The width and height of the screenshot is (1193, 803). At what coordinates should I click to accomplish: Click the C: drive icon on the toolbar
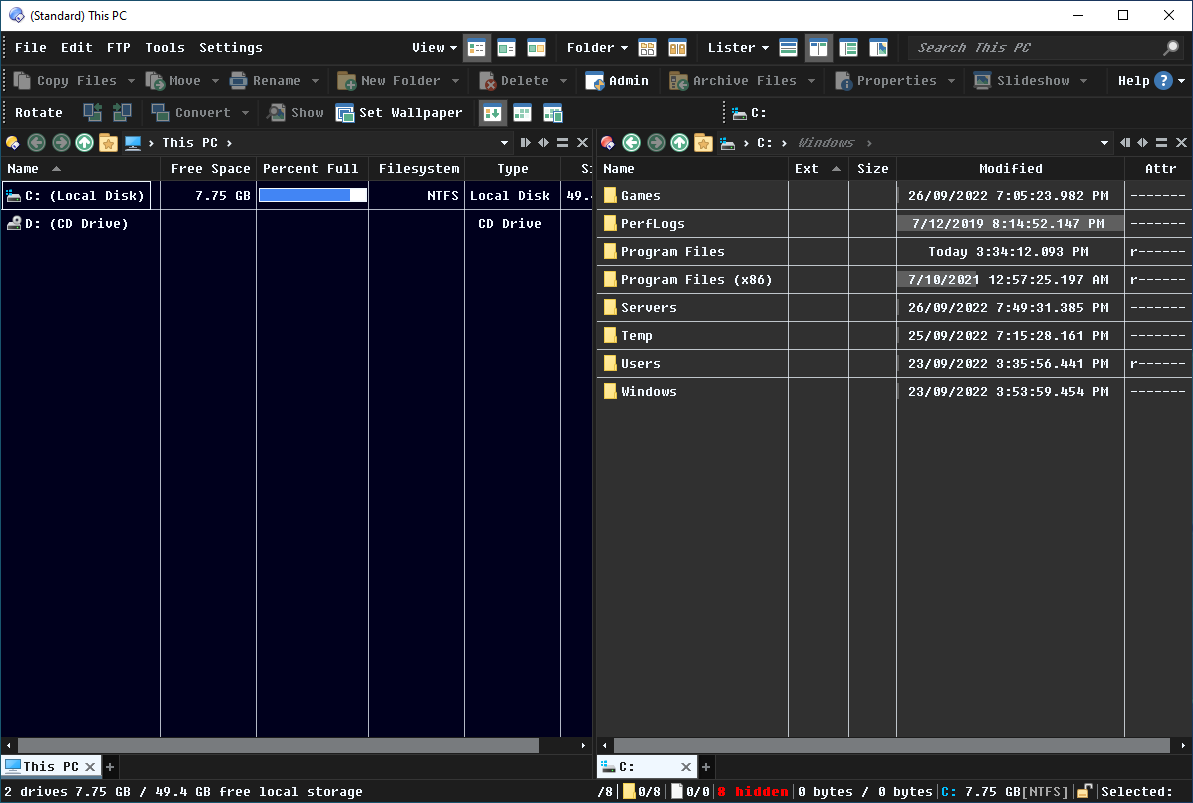[739, 113]
